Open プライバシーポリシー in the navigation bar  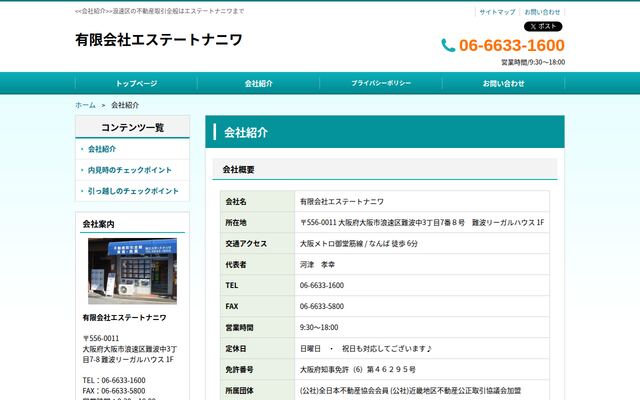381,83
